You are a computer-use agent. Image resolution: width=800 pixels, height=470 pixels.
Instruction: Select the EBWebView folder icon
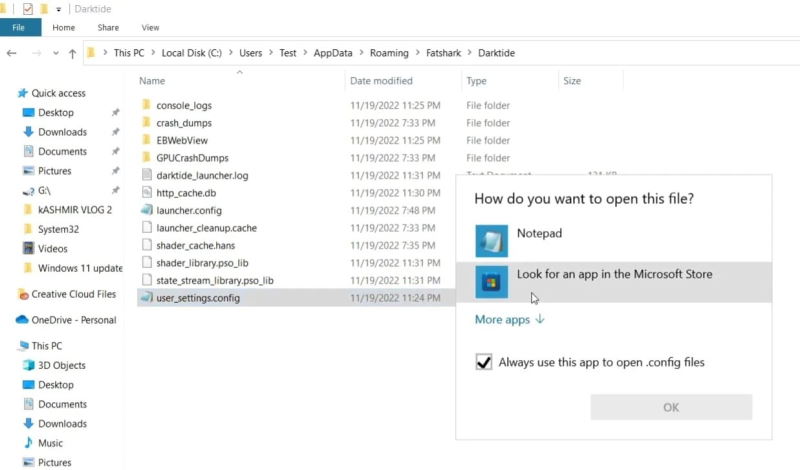(x=146, y=140)
